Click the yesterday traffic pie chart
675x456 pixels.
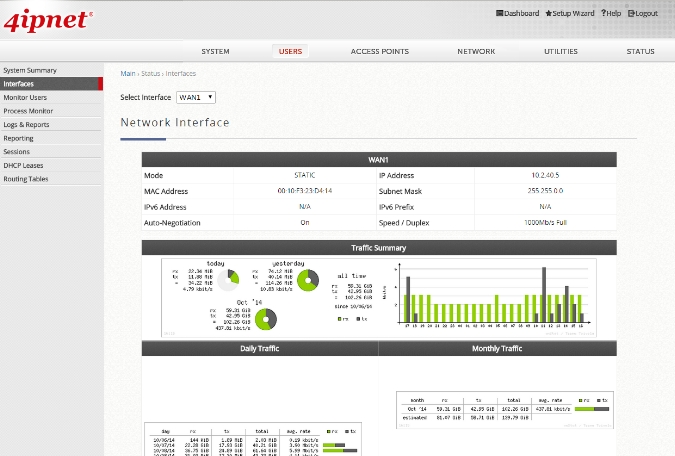(x=307, y=278)
